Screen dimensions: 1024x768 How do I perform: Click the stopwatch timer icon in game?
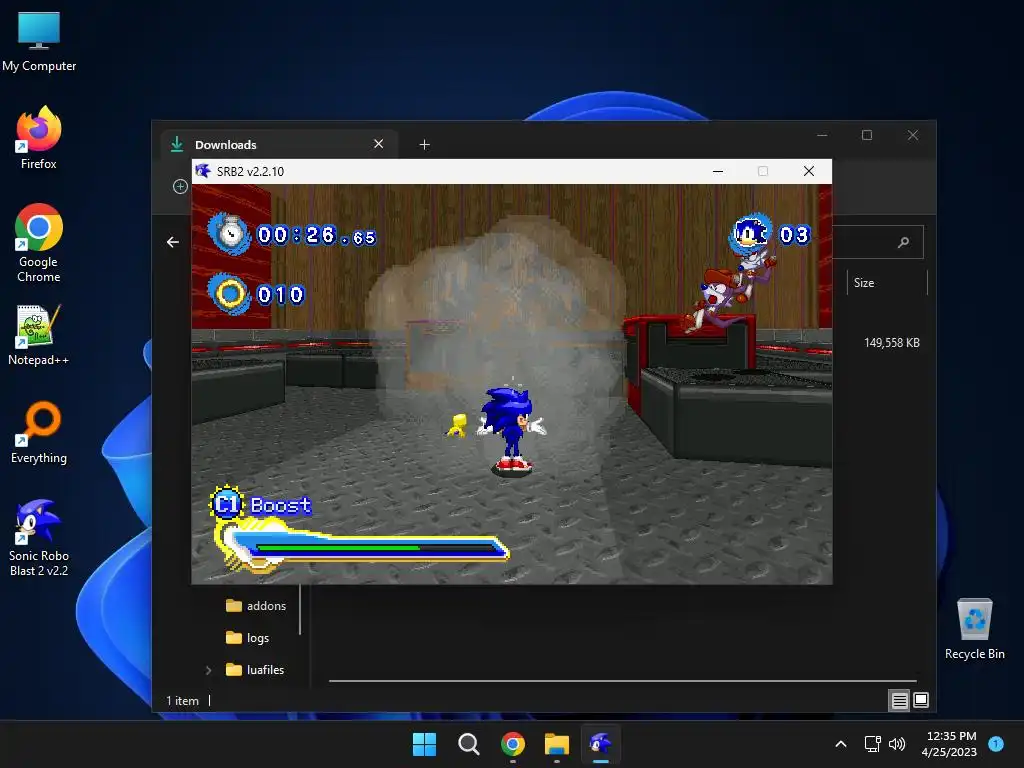(229, 233)
